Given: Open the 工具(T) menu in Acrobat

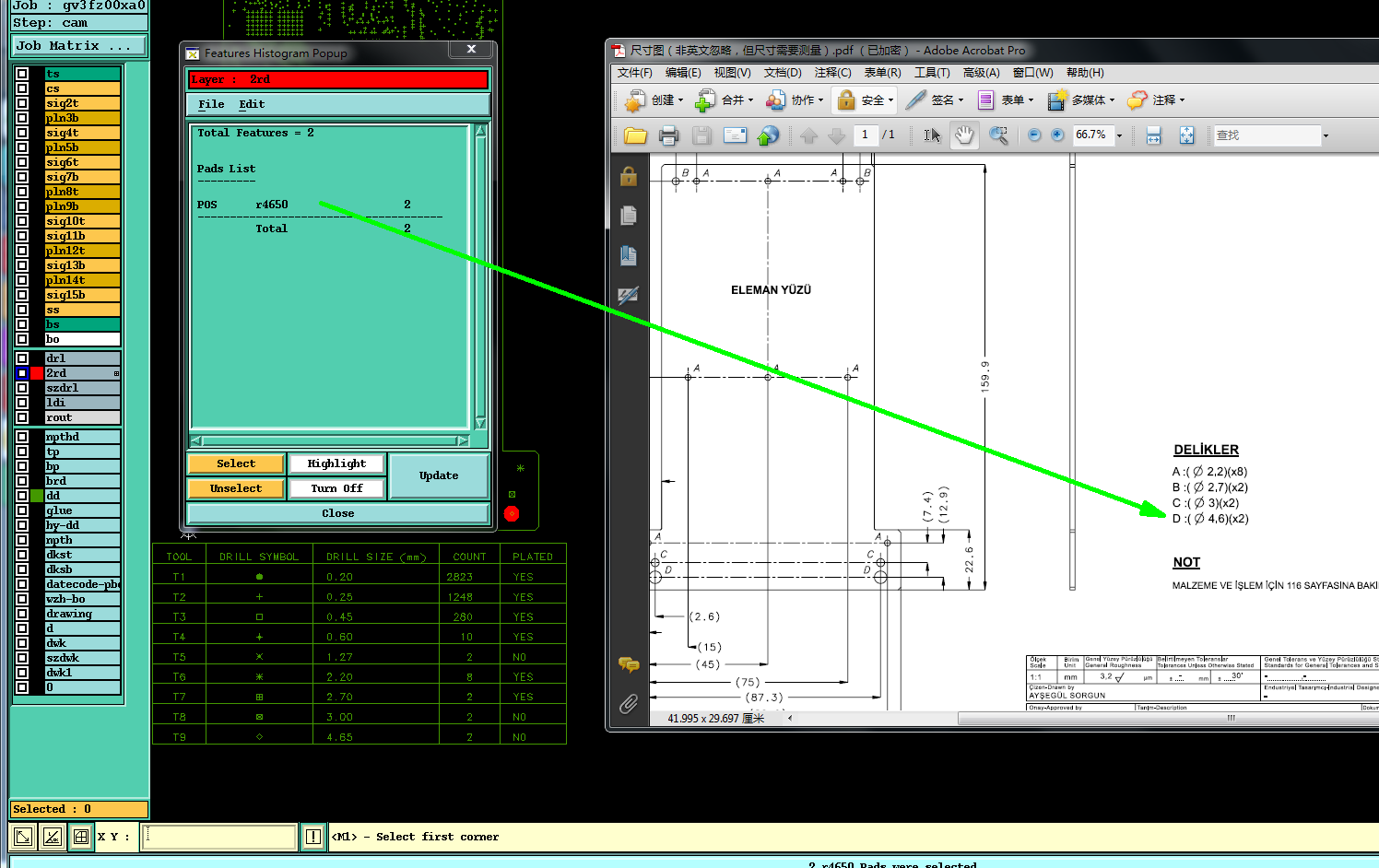Looking at the screenshot, I should point(932,73).
